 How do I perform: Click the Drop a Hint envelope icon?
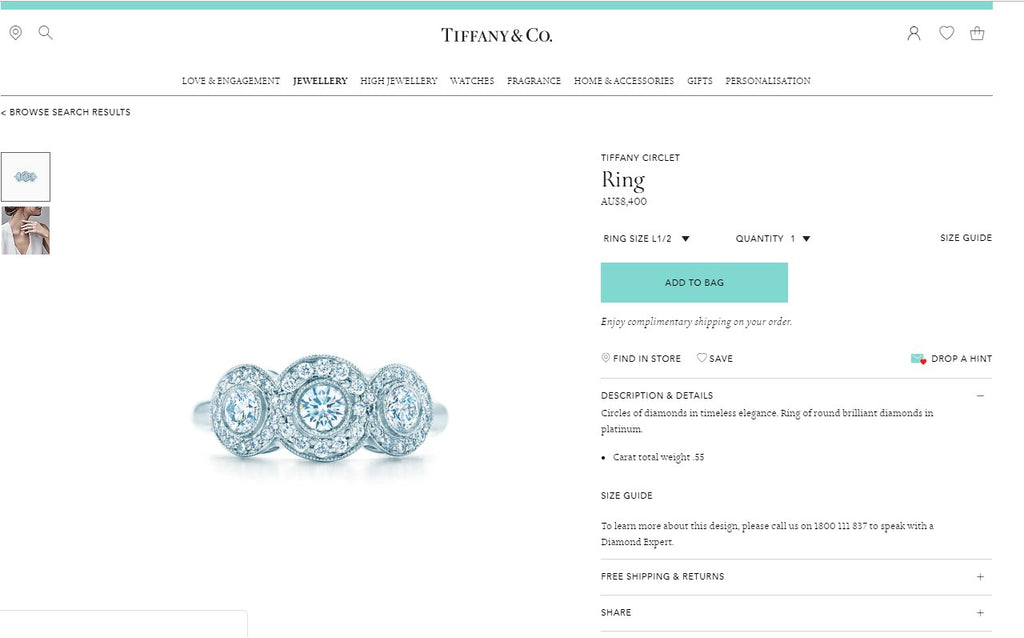tap(918, 359)
